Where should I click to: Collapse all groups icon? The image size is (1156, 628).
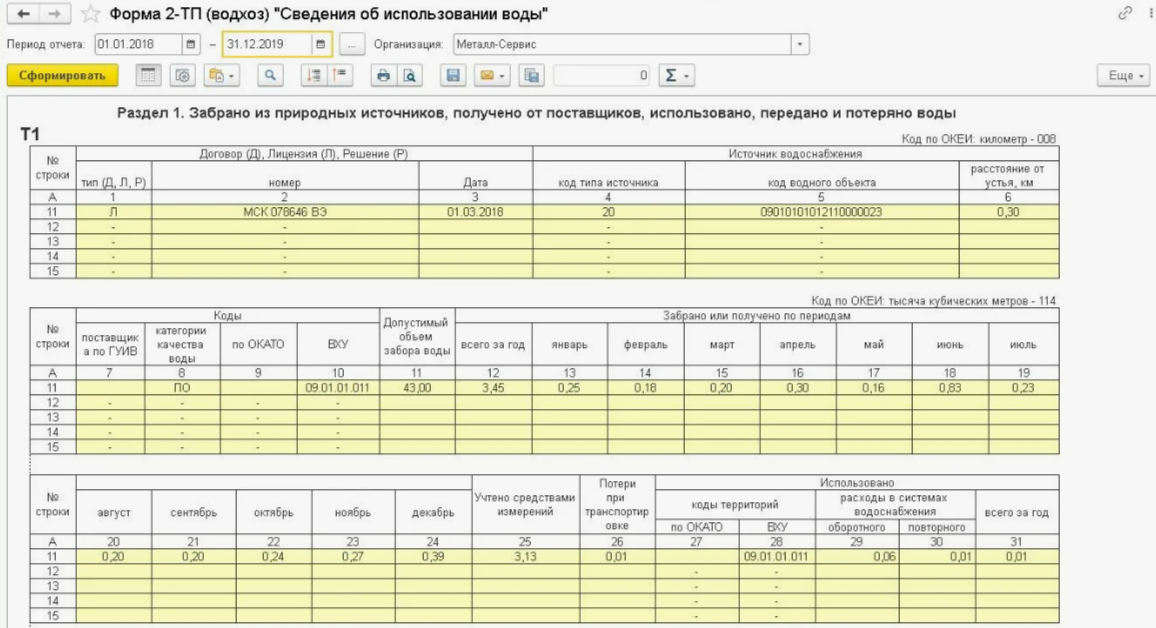(x=314, y=75)
